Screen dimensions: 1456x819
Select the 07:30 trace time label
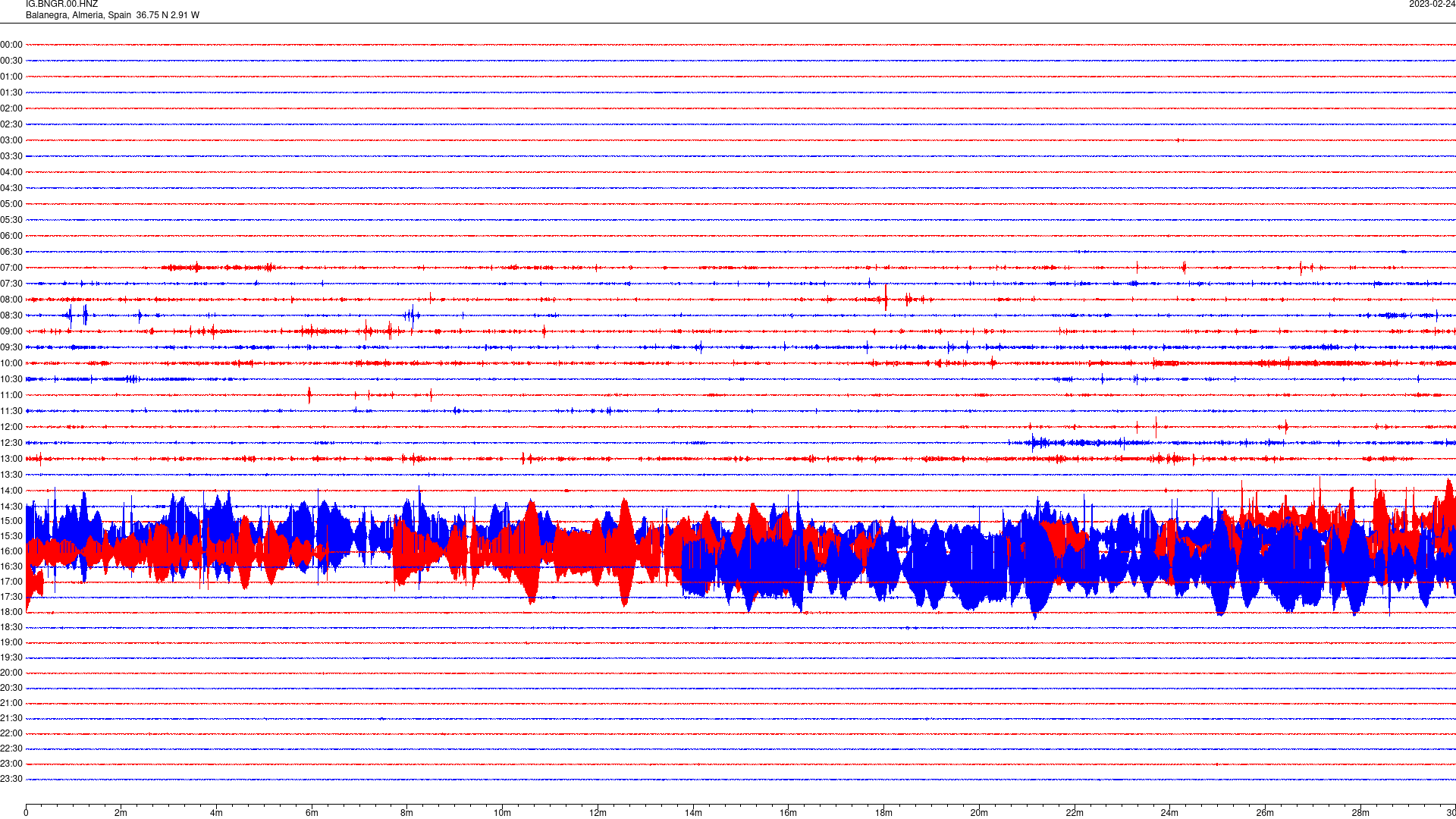pos(11,284)
